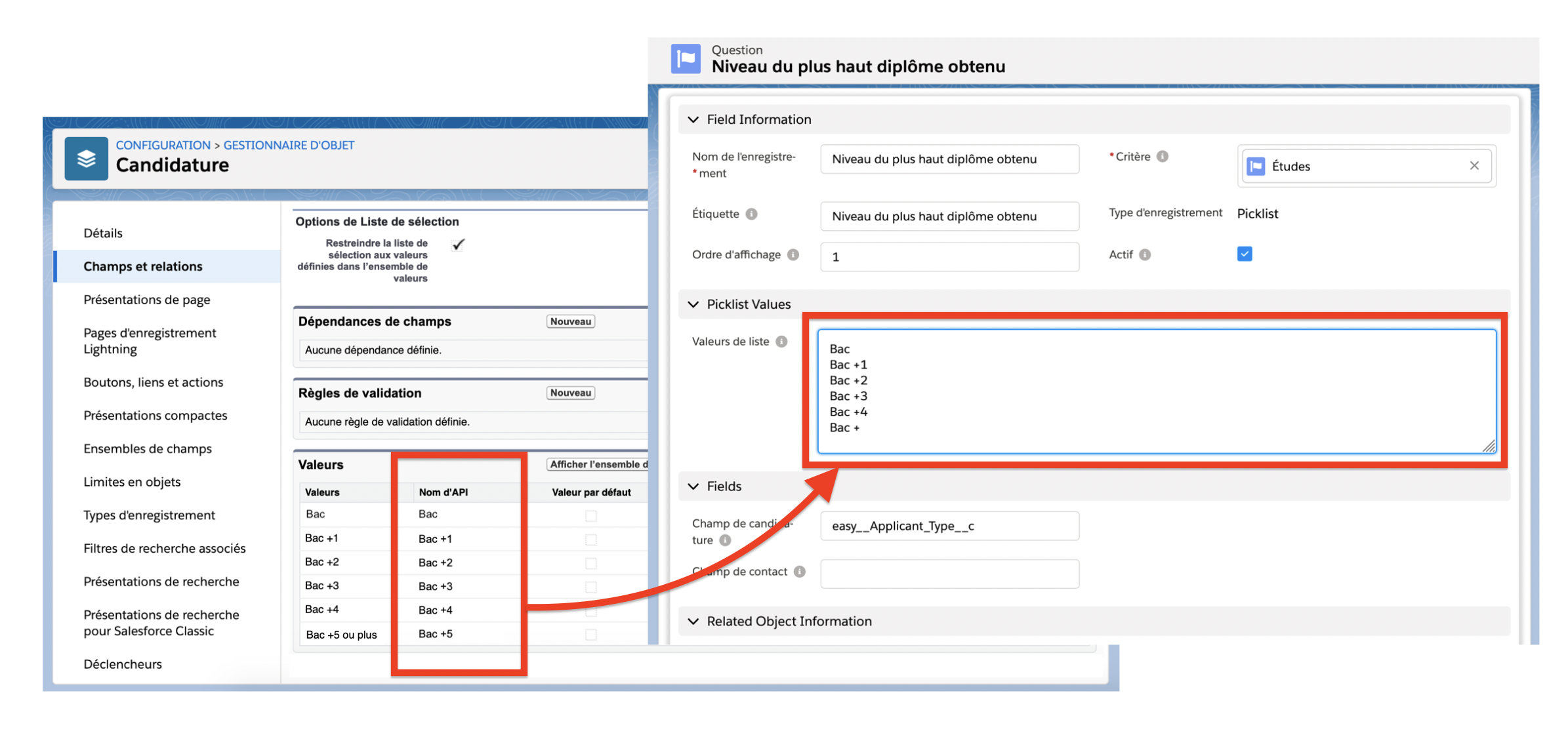Click the Champ de contact input field

click(949, 574)
